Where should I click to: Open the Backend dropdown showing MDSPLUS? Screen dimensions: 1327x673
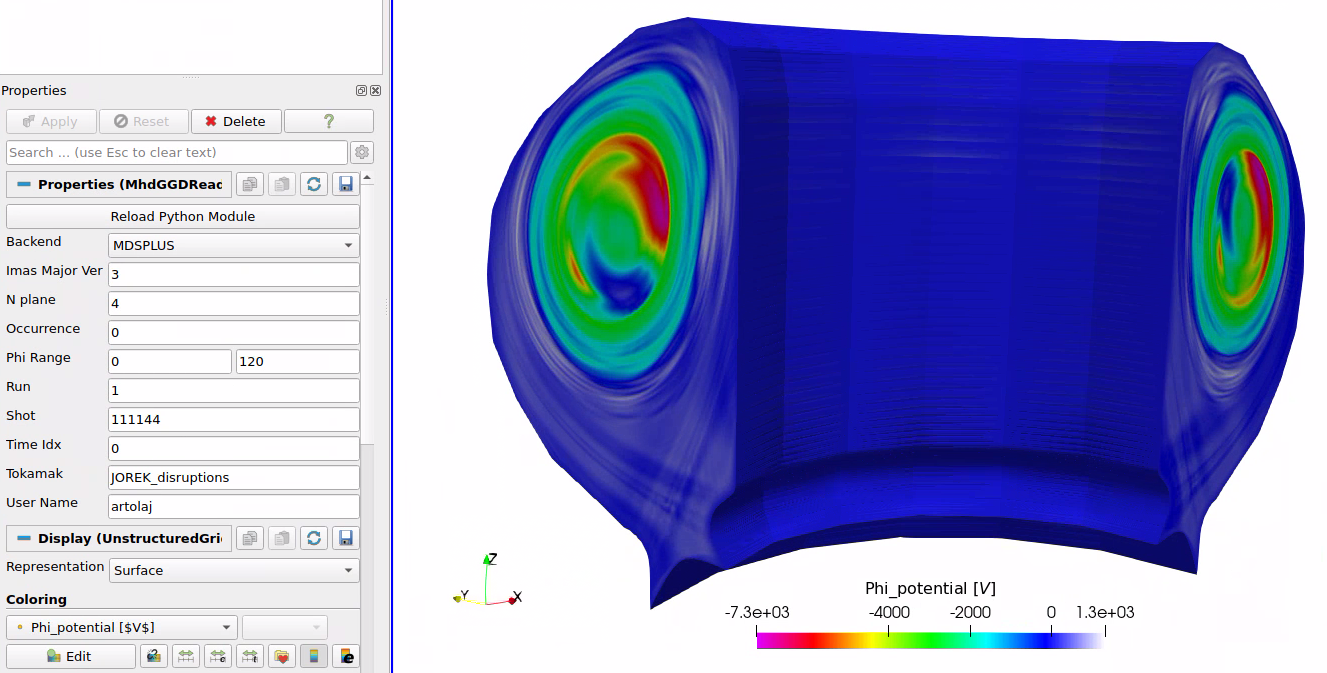(234, 245)
